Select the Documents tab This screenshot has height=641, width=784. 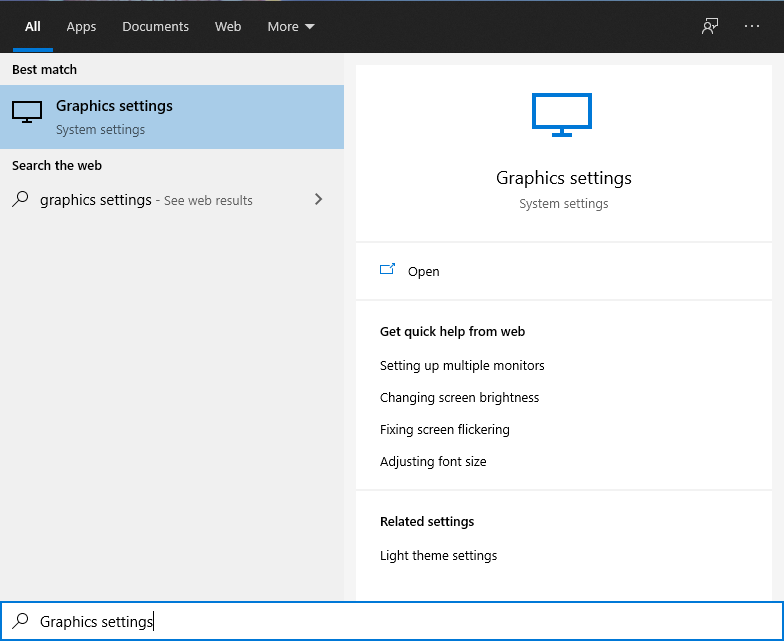[155, 27]
